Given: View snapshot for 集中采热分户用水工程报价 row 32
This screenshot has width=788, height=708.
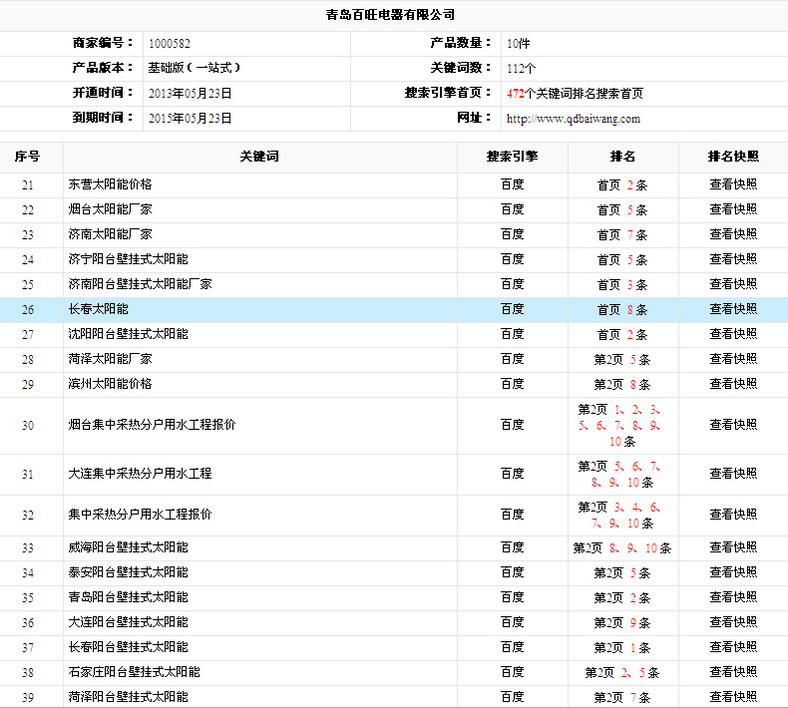Looking at the screenshot, I should pos(733,515).
